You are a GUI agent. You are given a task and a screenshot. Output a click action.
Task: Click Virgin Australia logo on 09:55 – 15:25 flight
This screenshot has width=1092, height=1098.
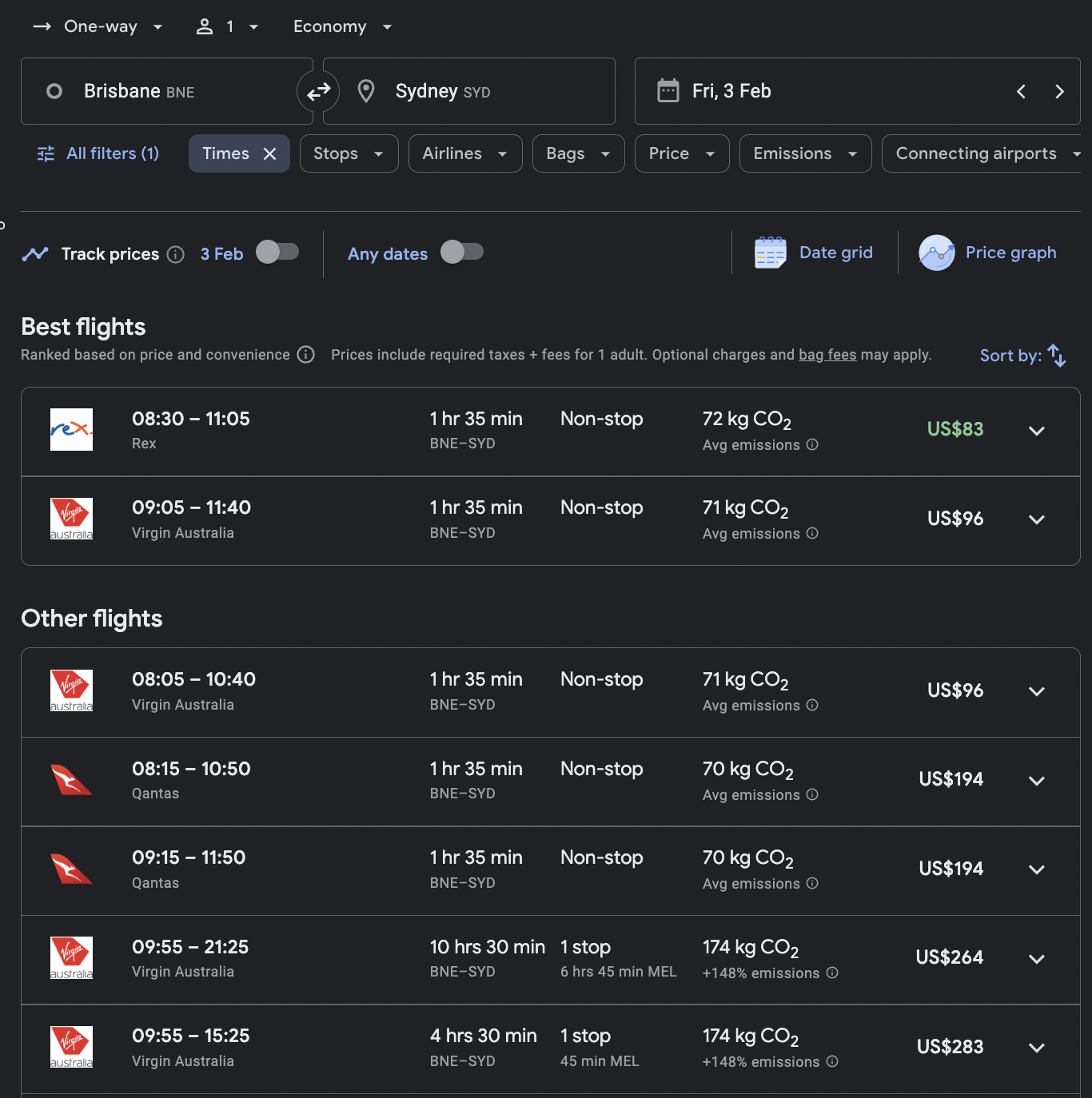[71, 1047]
